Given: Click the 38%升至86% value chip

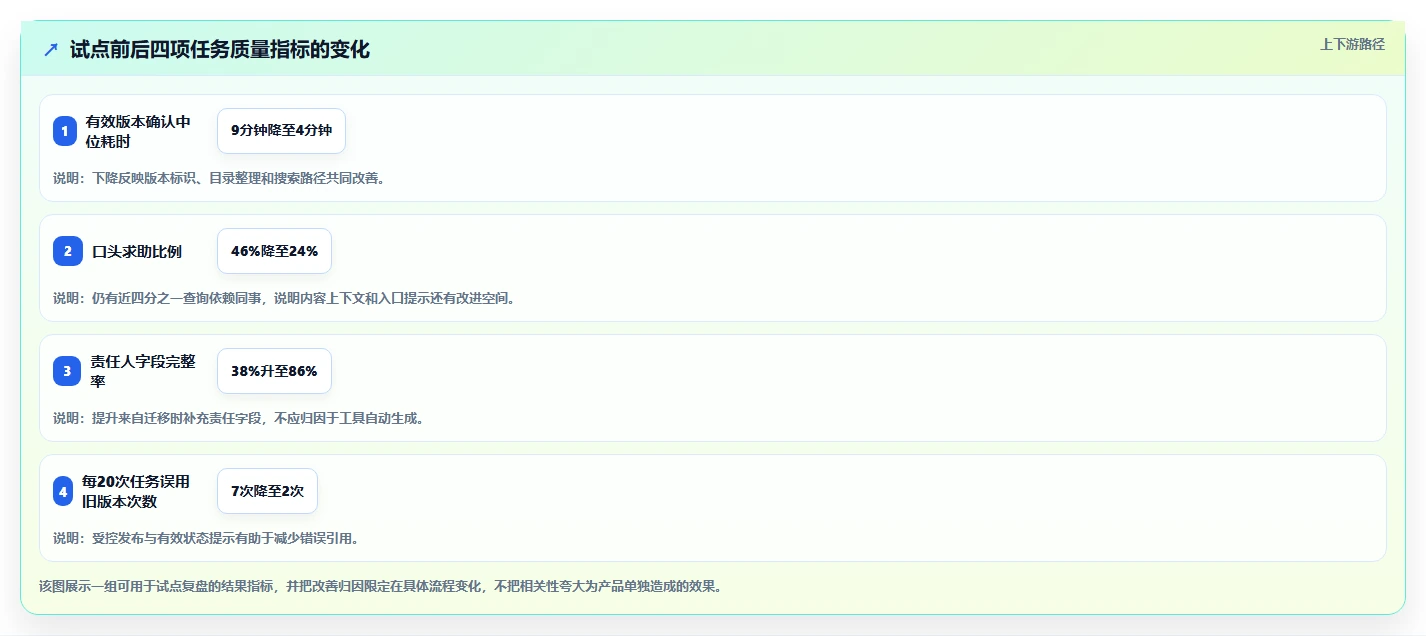Looking at the screenshot, I should 274,371.
